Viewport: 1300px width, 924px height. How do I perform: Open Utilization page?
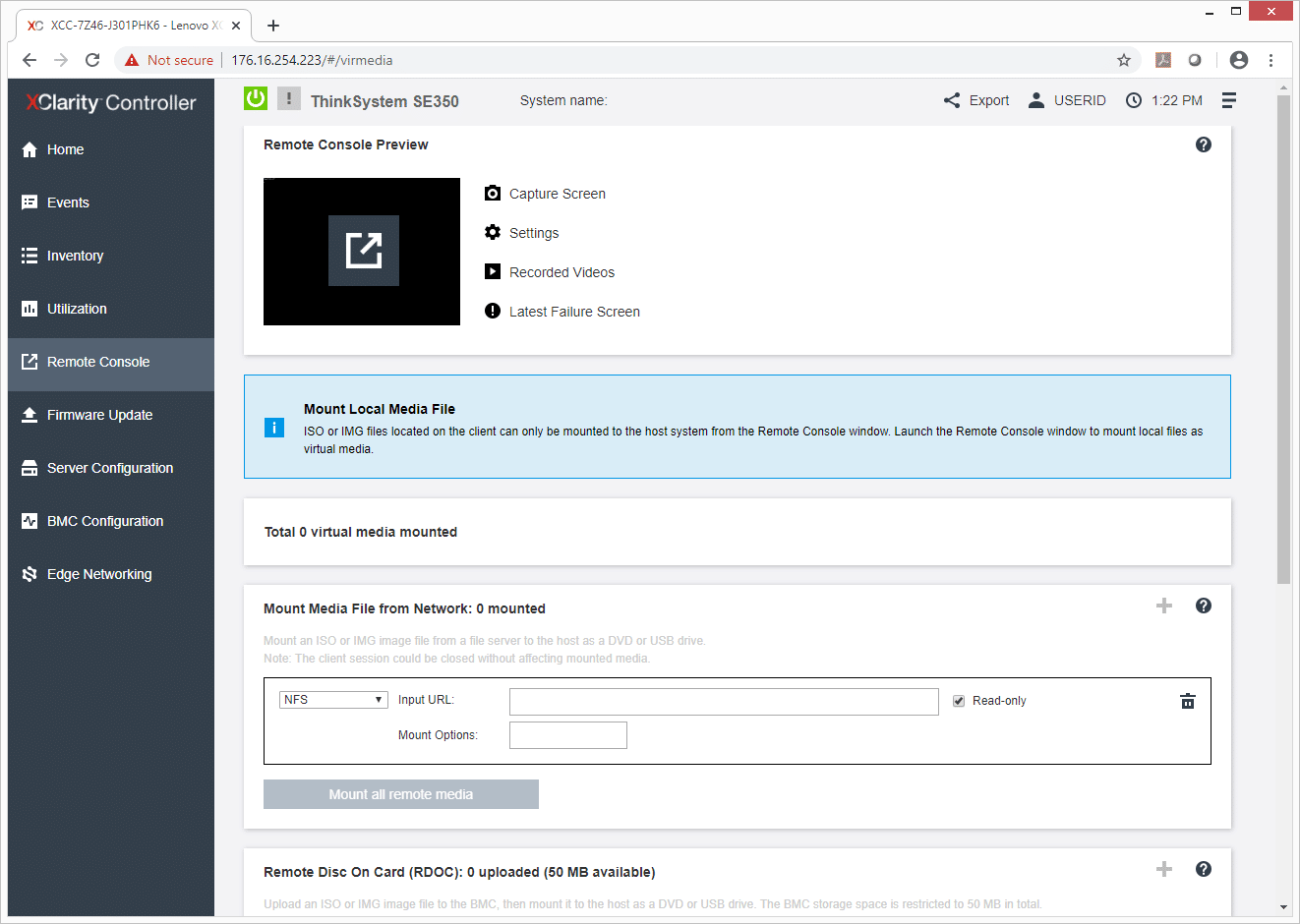click(x=111, y=309)
